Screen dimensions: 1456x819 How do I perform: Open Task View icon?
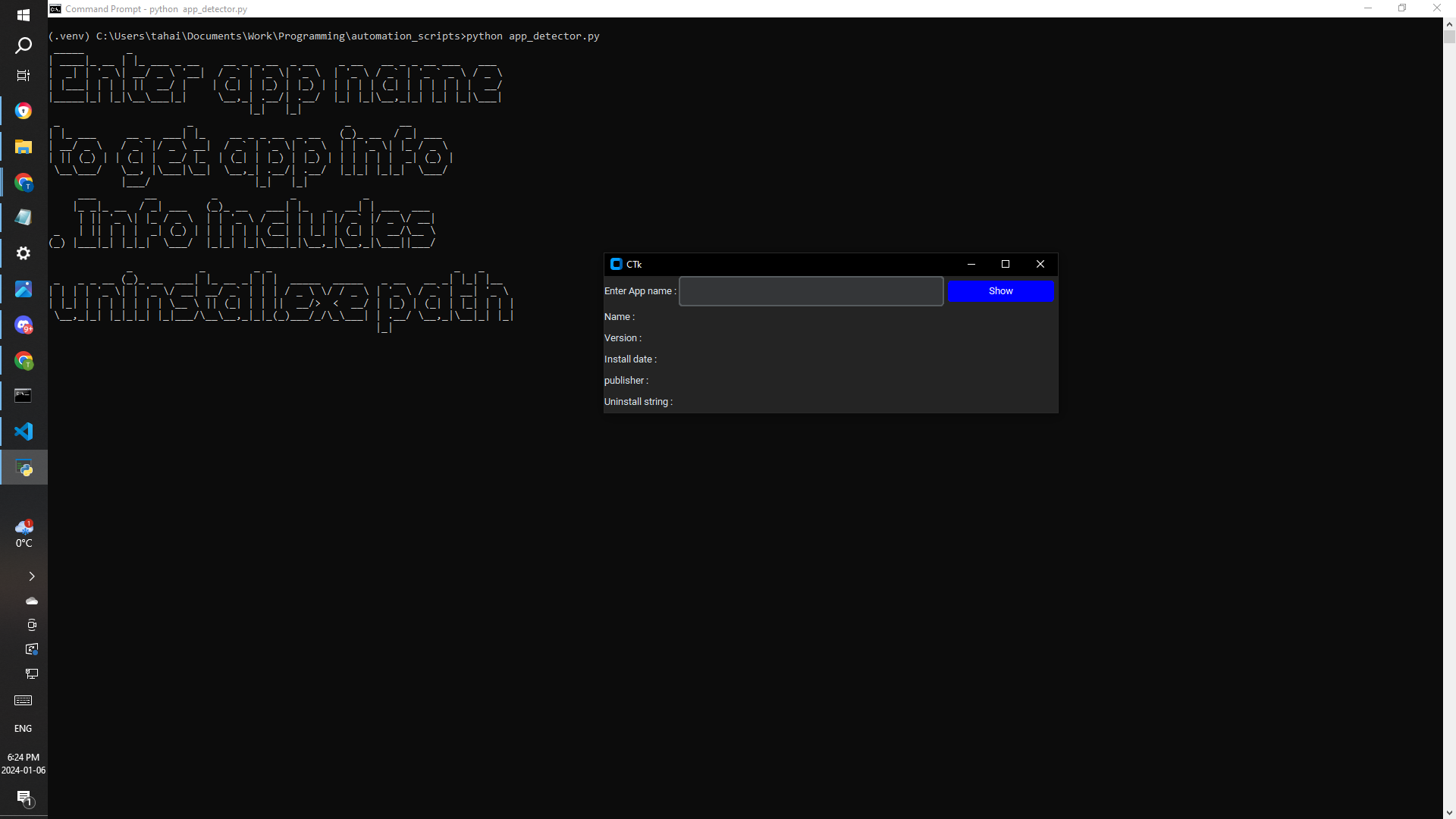tap(24, 76)
